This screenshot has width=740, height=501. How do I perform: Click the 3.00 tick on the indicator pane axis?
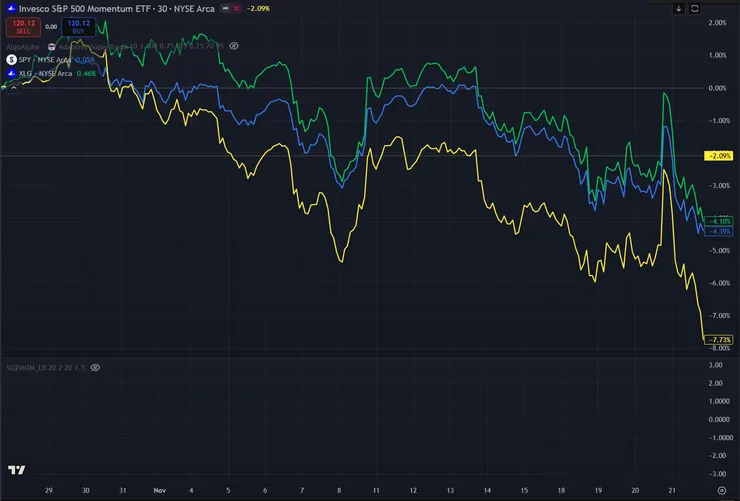coord(715,365)
